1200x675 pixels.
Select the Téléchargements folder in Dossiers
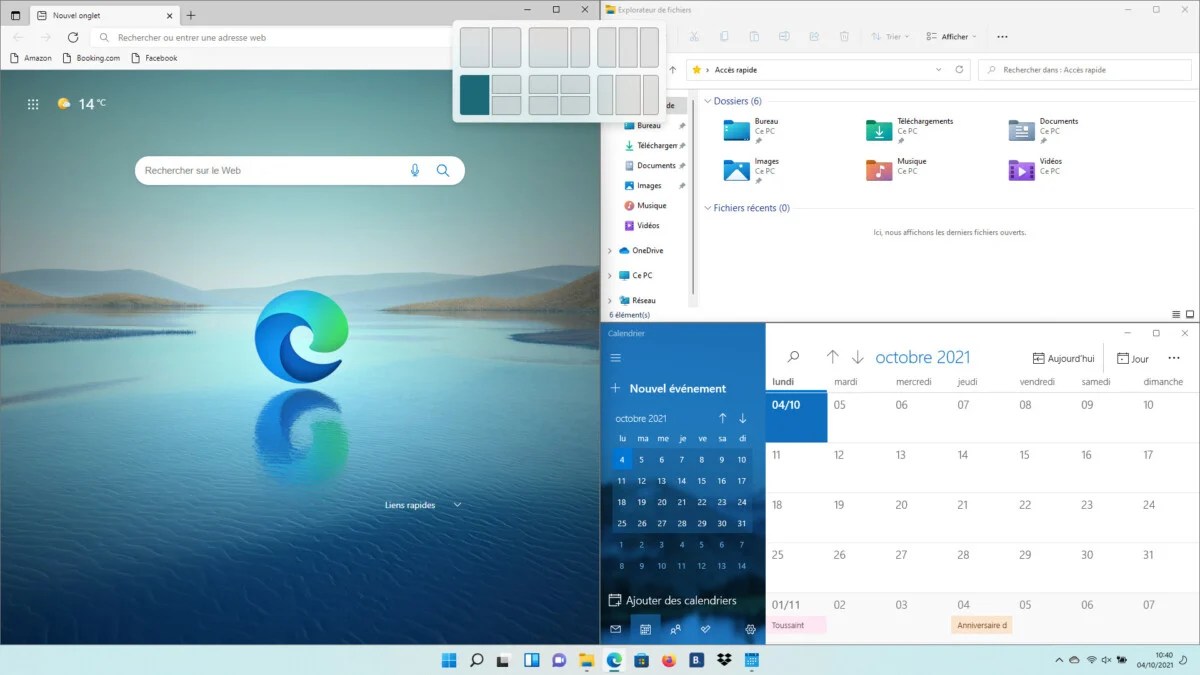[x=910, y=130]
